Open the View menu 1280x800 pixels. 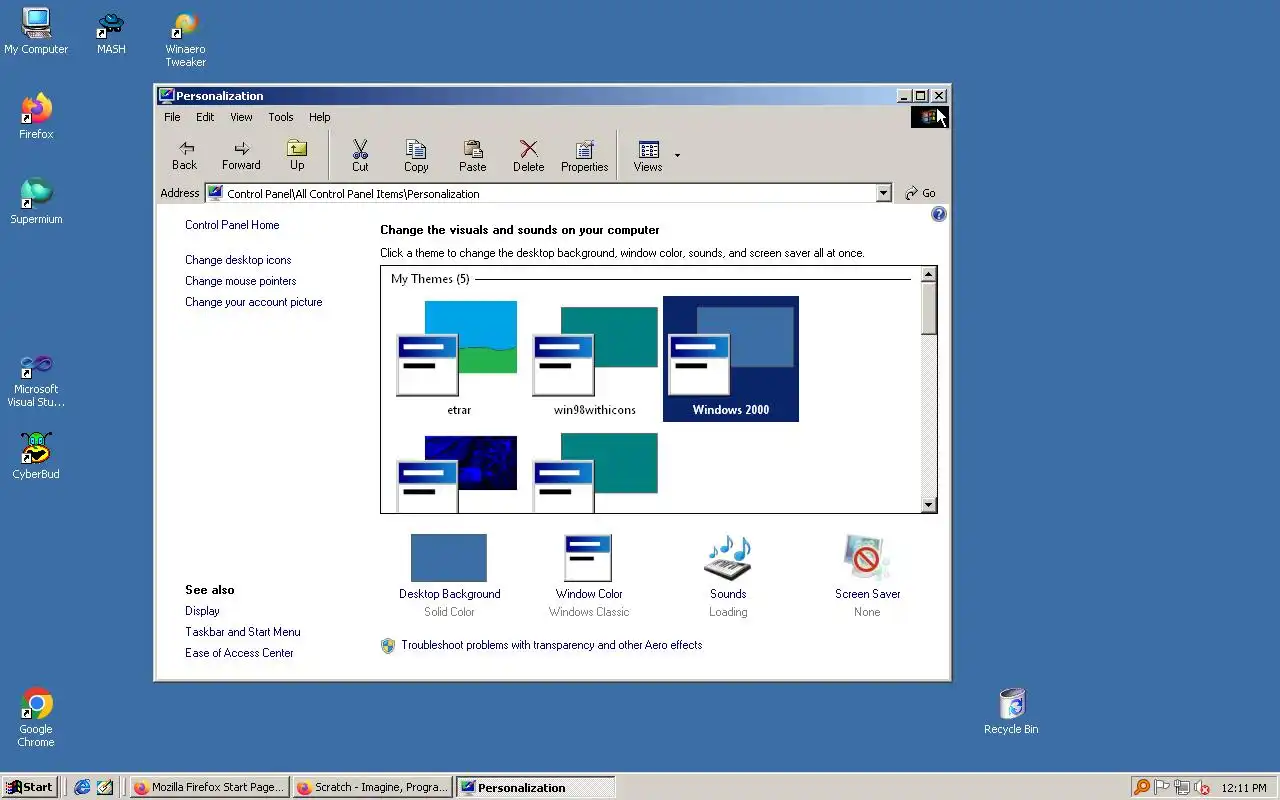point(241,117)
